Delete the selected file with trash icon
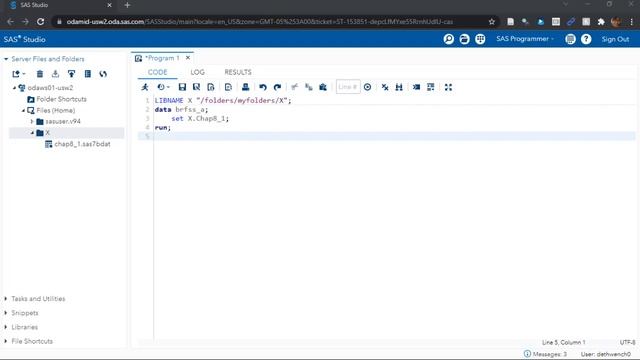Screen dimensions: 640x360 [x=40, y=74]
